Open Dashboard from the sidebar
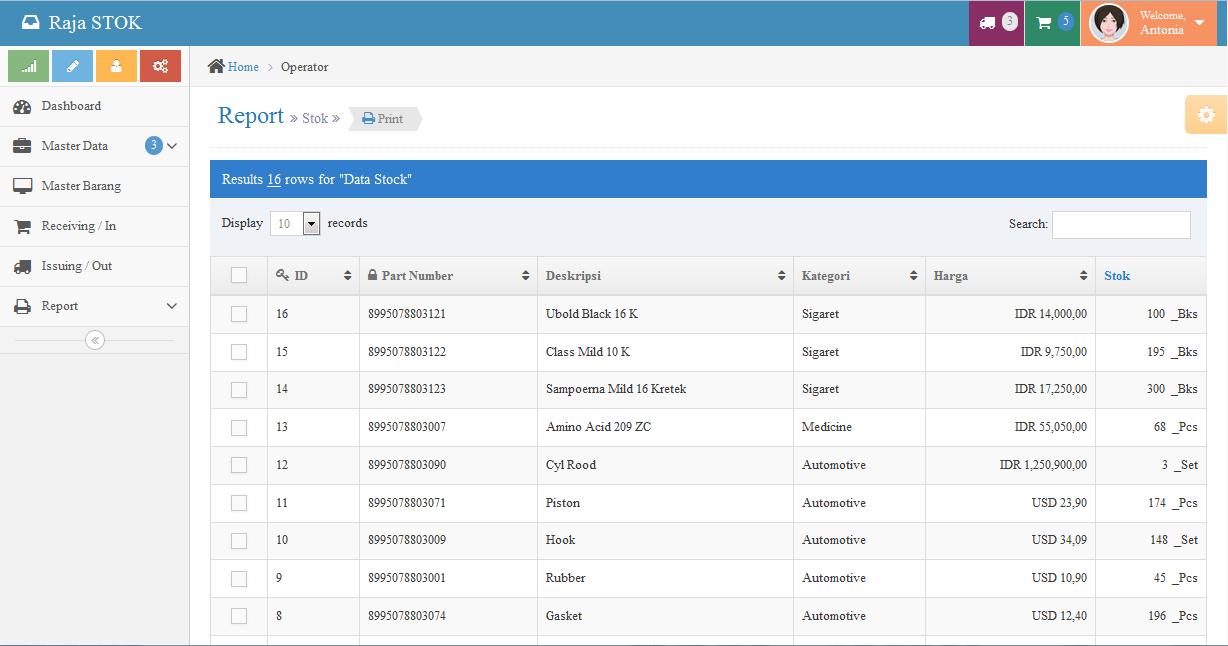 94,106
